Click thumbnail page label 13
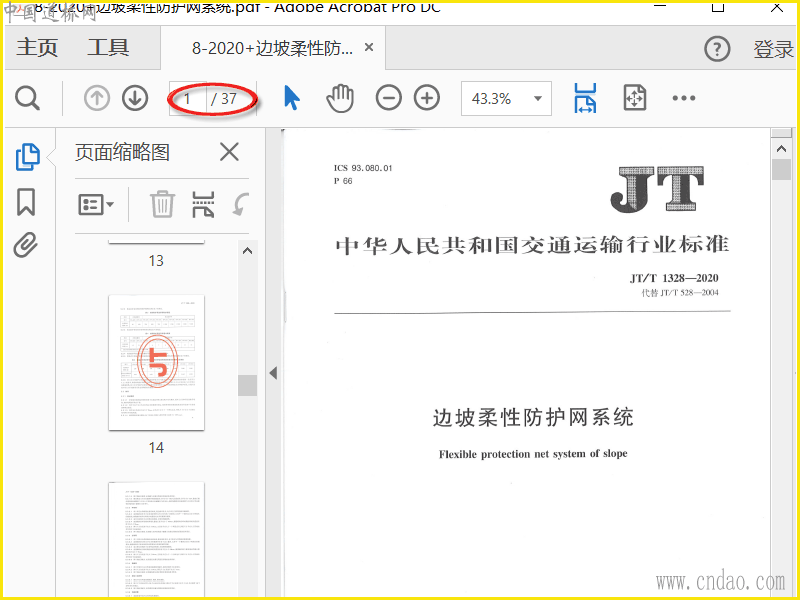Image resolution: width=800 pixels, height=600 pixels. click(156, 261)
